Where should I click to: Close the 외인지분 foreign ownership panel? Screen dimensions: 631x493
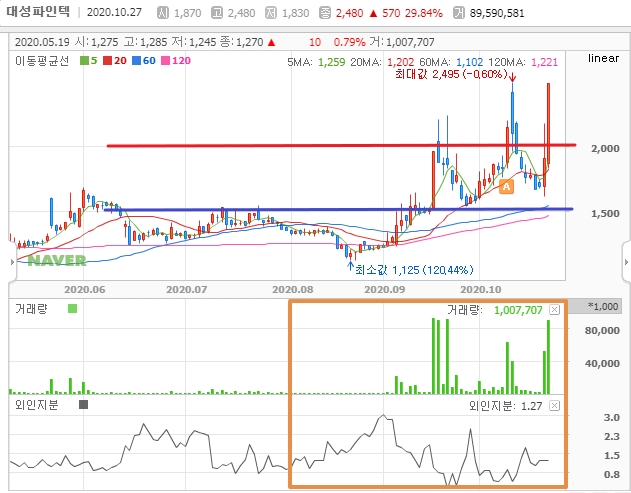[555, 405]
